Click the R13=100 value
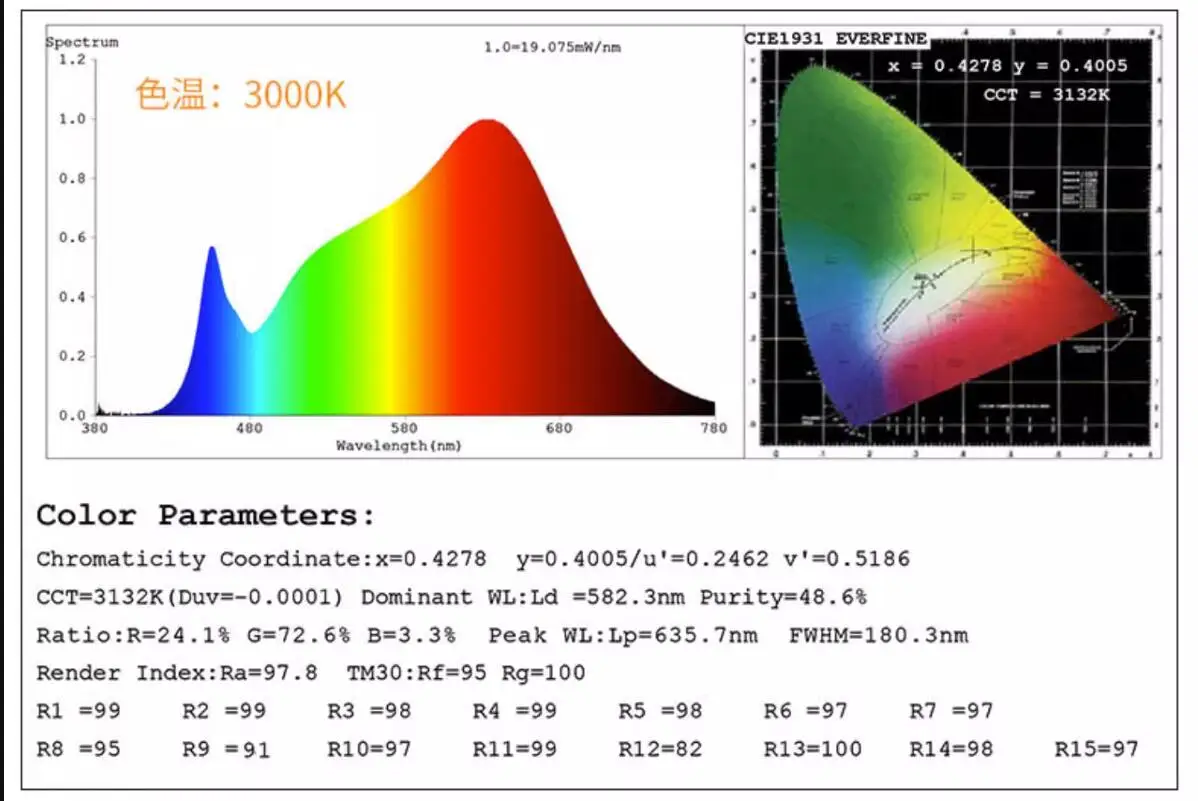The height and width of the screenshot is (801, 1198). point(813,749)
